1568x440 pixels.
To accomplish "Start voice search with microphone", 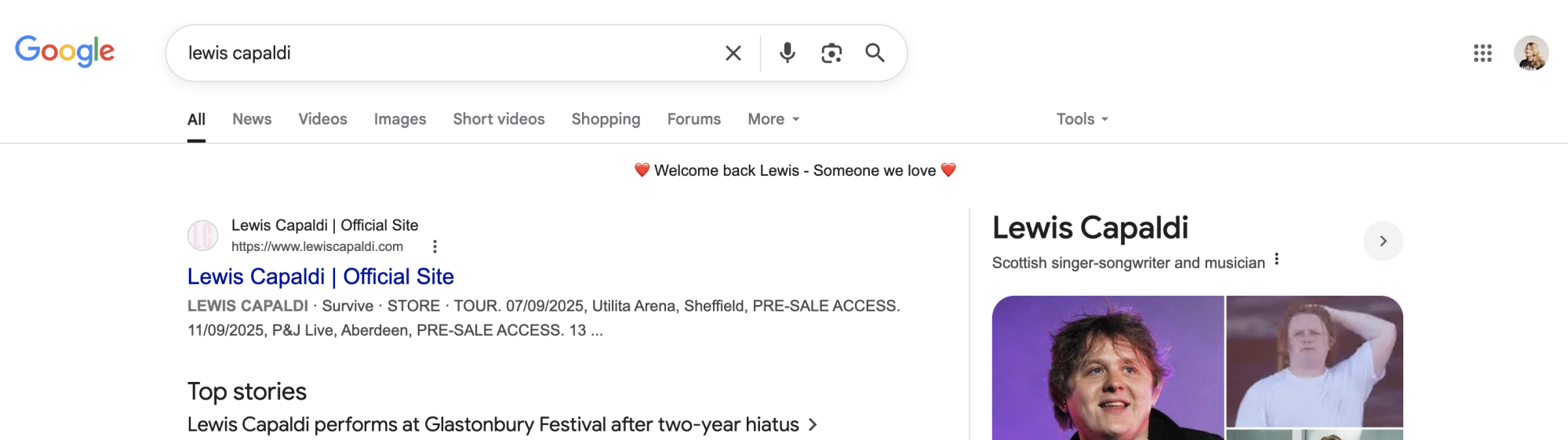I will pos(788,53).
